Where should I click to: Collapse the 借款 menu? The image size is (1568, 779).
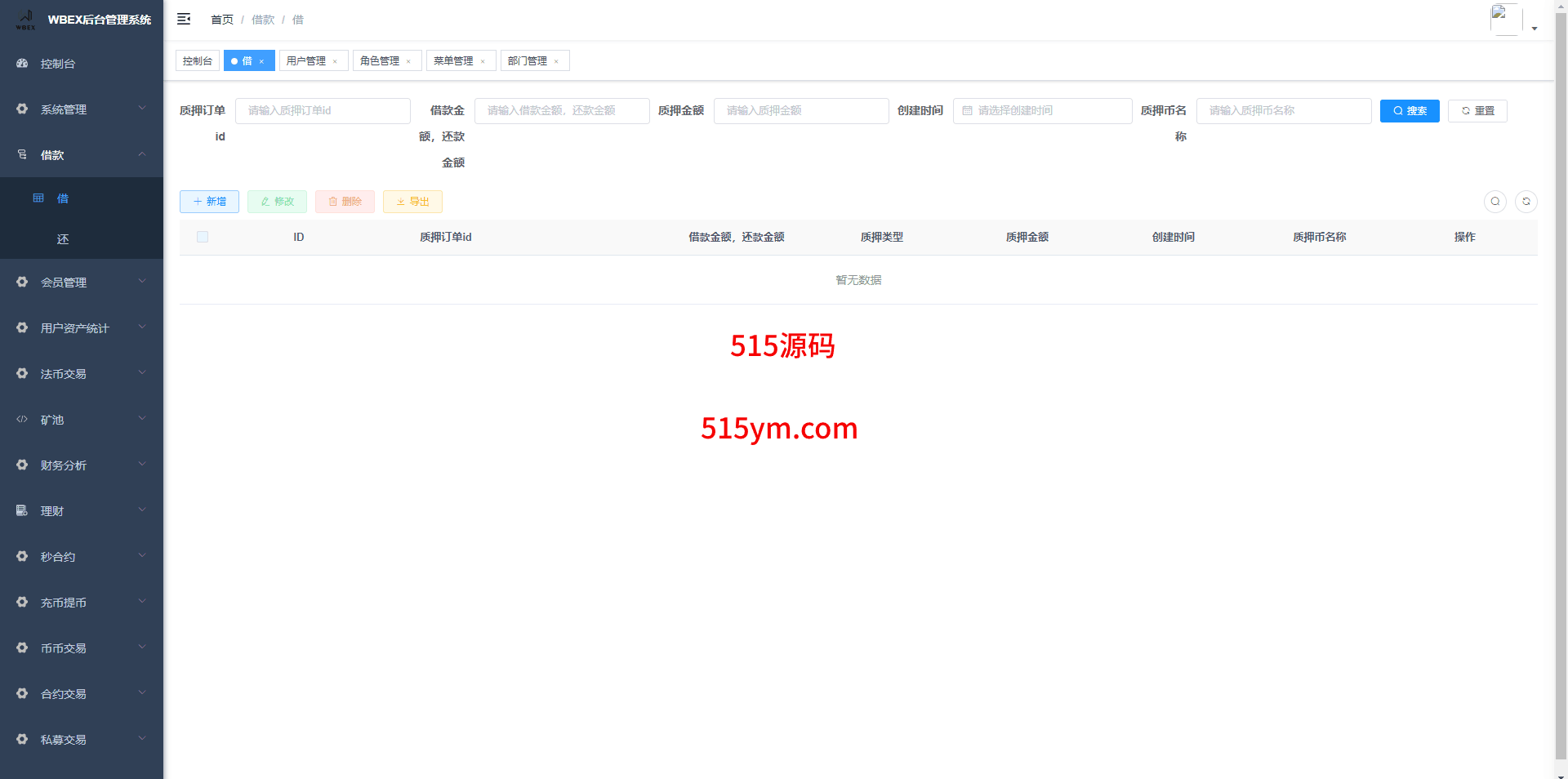coord(82,155)
